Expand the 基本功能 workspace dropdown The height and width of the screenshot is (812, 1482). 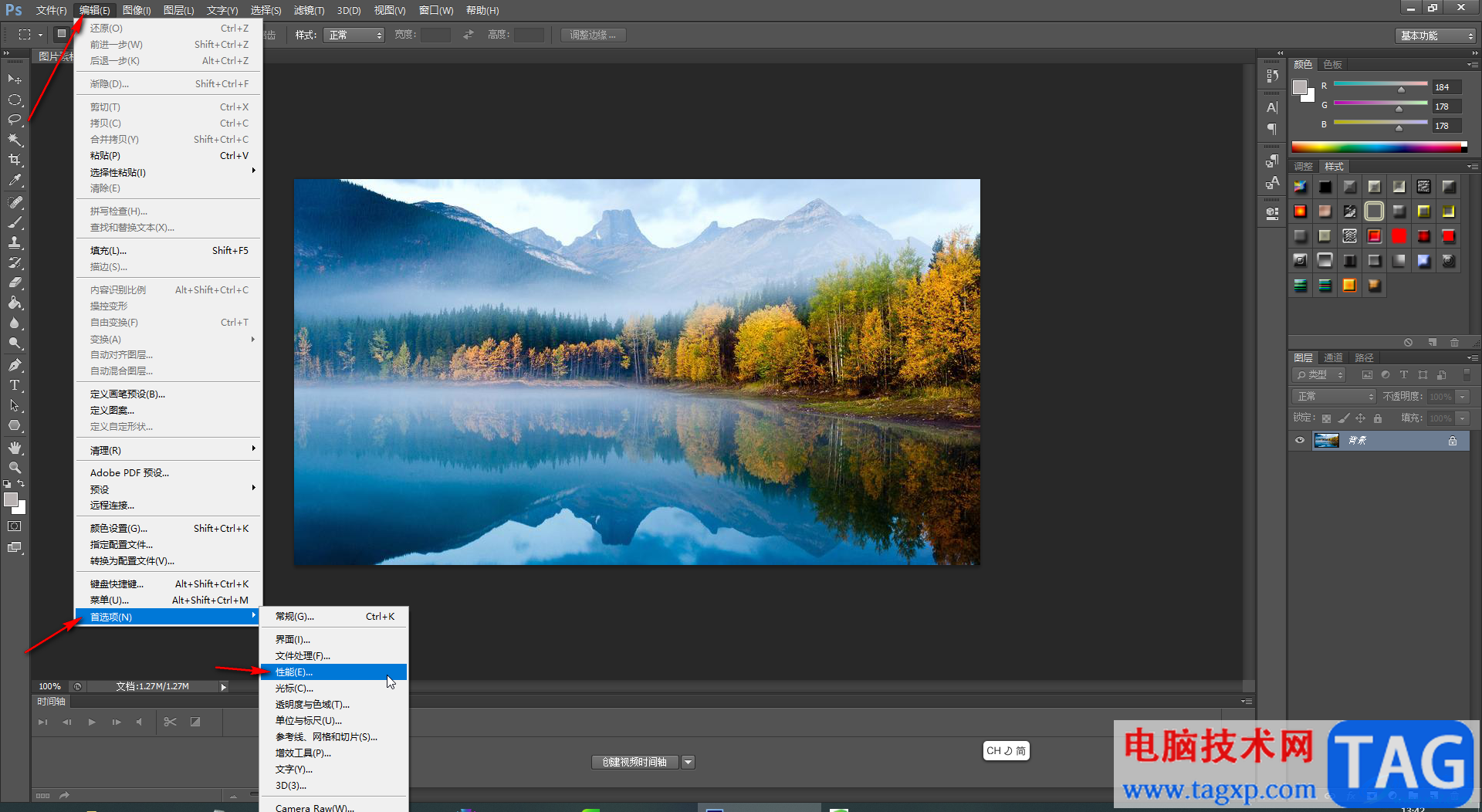click(x=1436, y=36)
